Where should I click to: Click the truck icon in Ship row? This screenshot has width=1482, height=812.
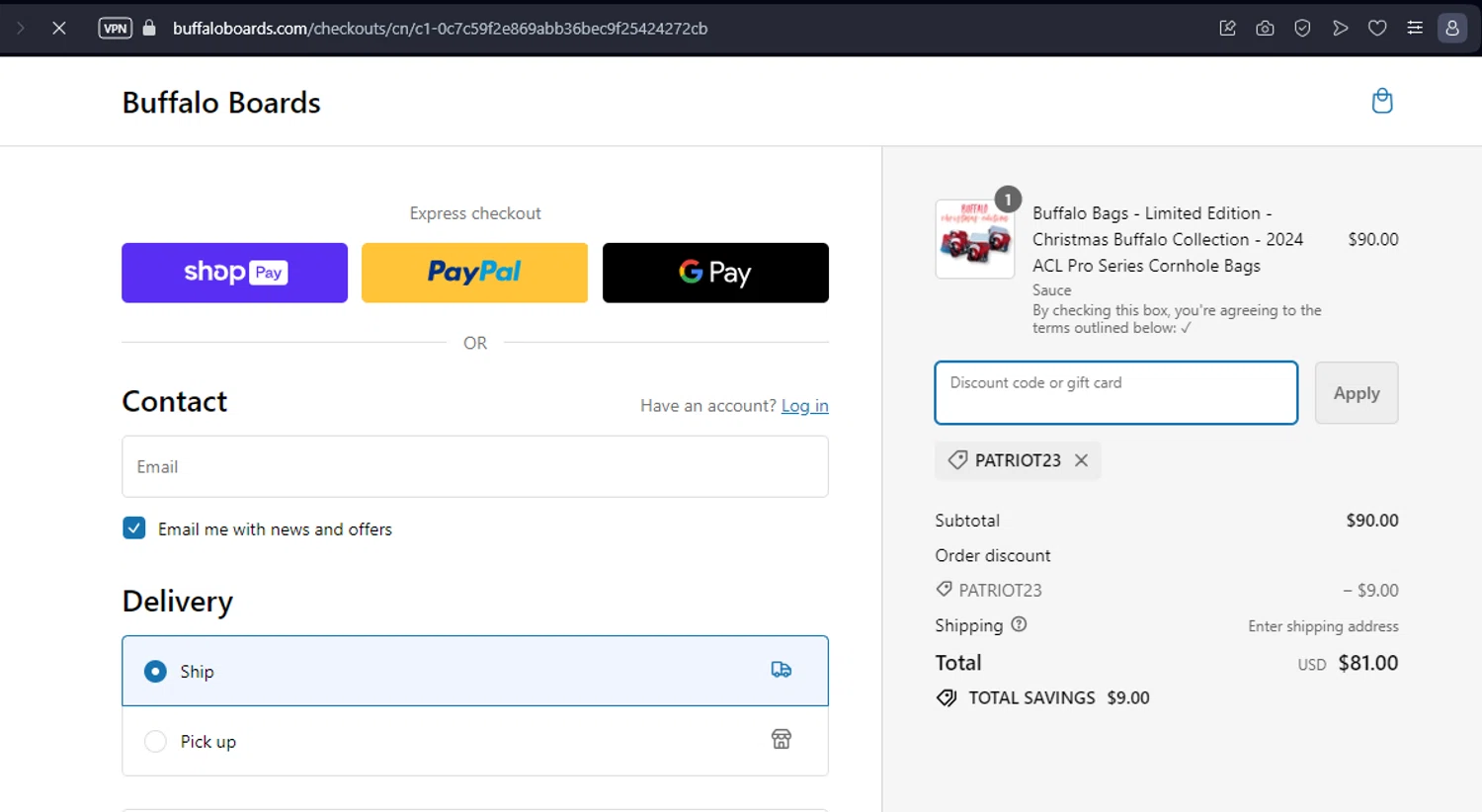tap(782, 670)
